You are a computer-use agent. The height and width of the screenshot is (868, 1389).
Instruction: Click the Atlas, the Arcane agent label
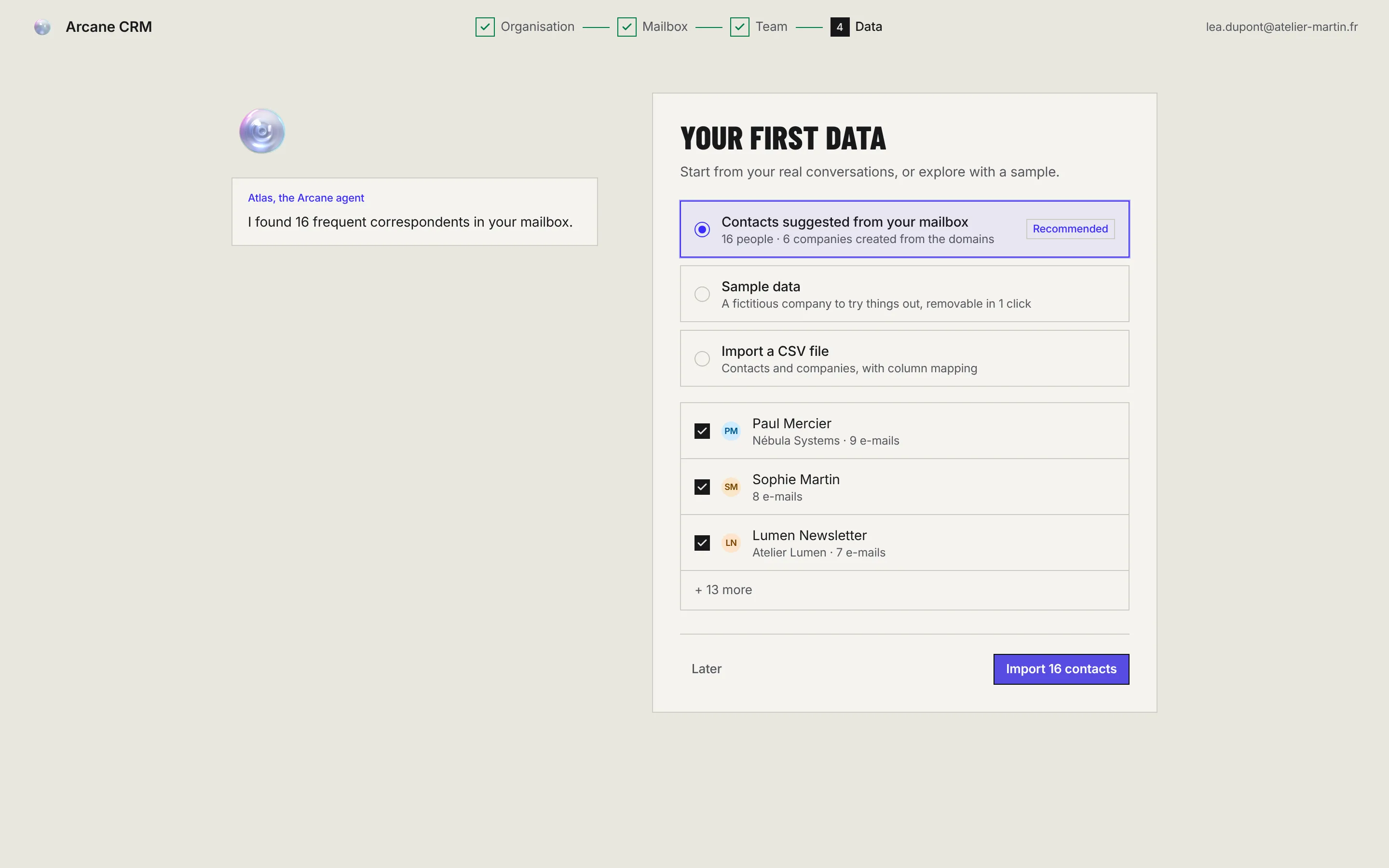pyautogui.click(x=306, y=198)
